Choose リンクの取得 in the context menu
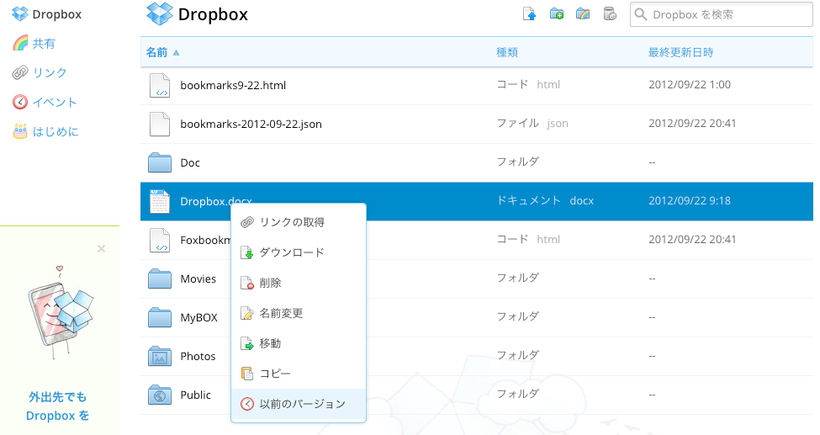 [x=298, y=222]
